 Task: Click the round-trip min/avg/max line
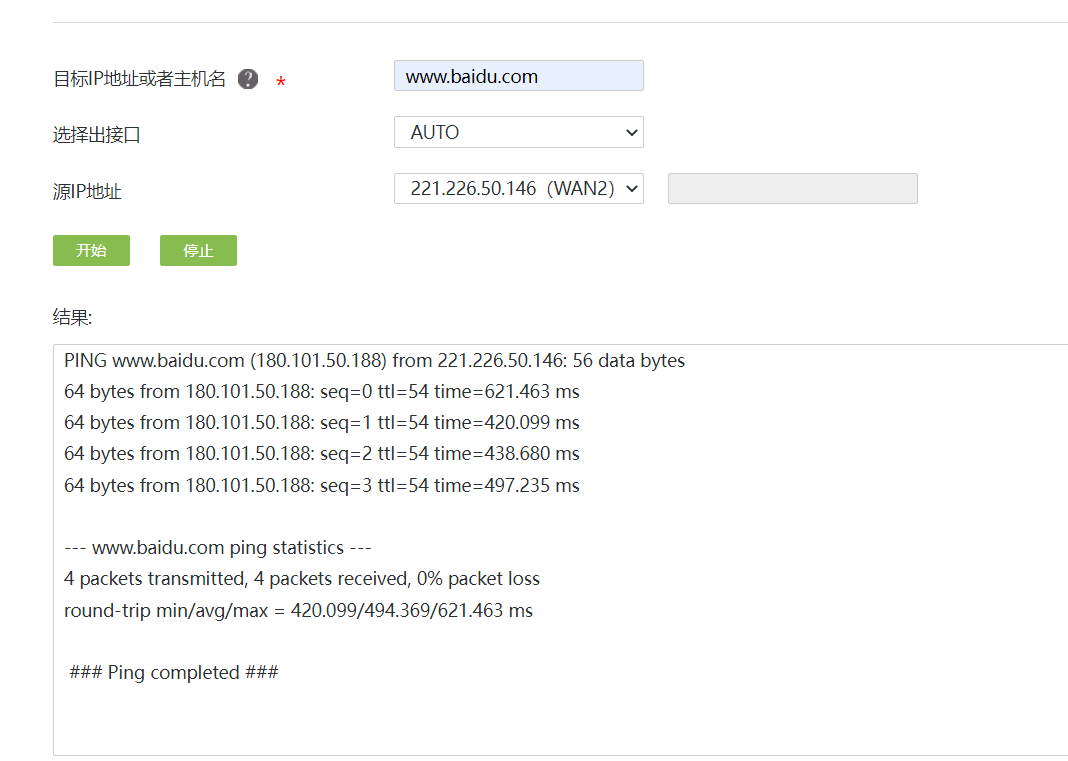(298, 610)
